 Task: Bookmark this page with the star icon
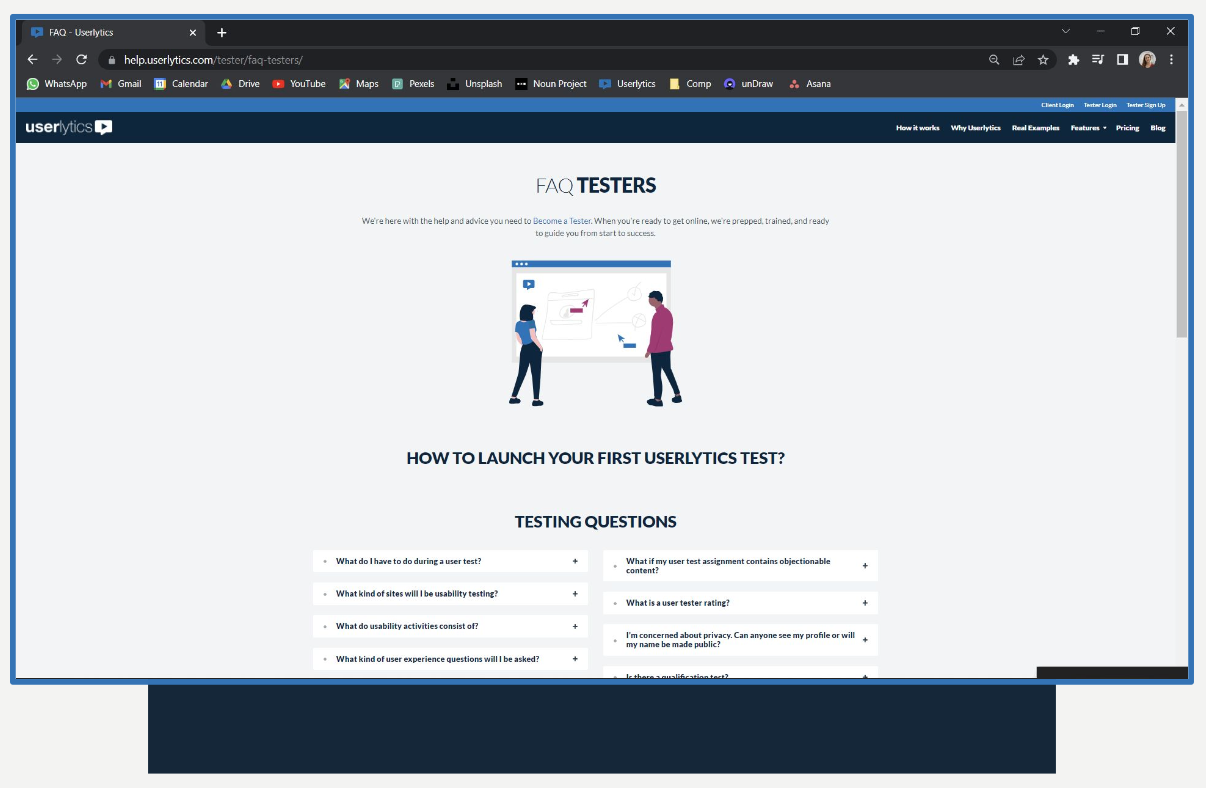pos(1043,60)
